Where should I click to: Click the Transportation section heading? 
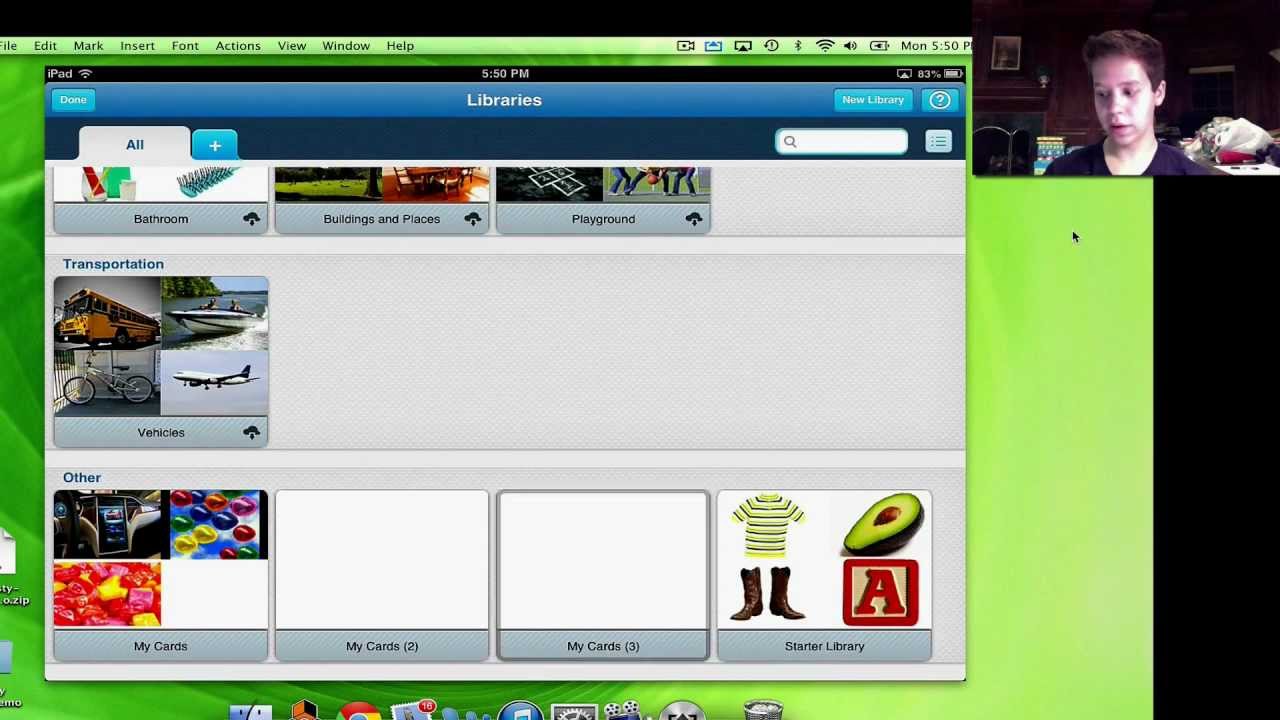point(113,264)
